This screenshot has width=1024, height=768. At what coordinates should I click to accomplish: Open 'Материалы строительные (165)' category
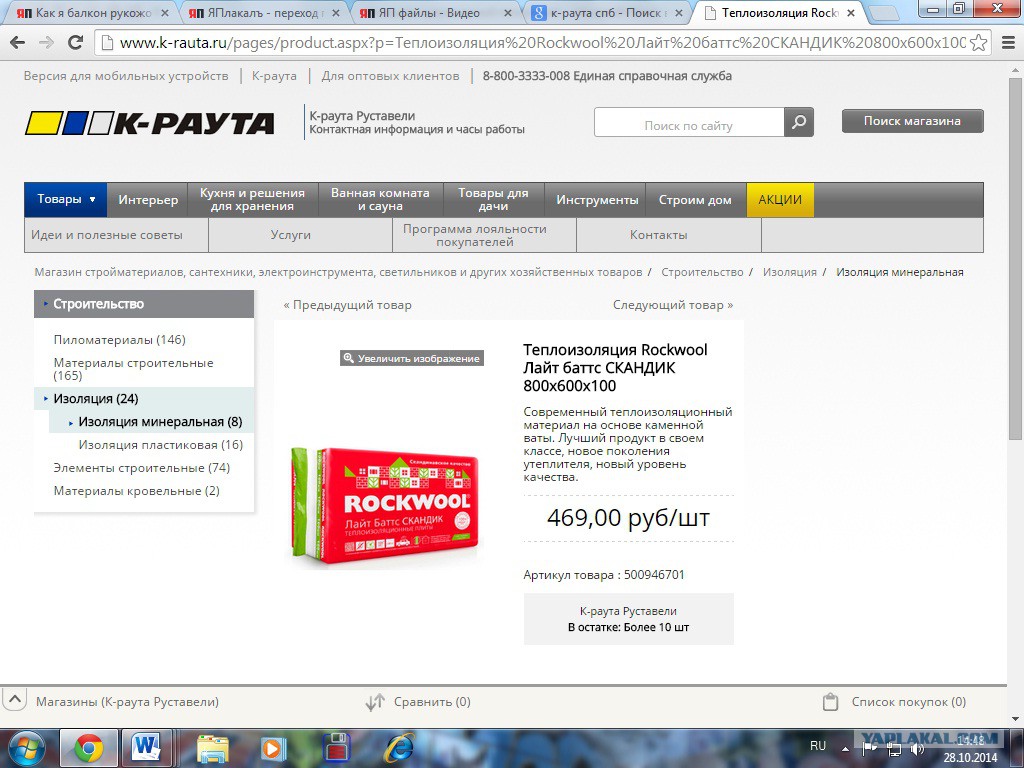coord(133,369)
